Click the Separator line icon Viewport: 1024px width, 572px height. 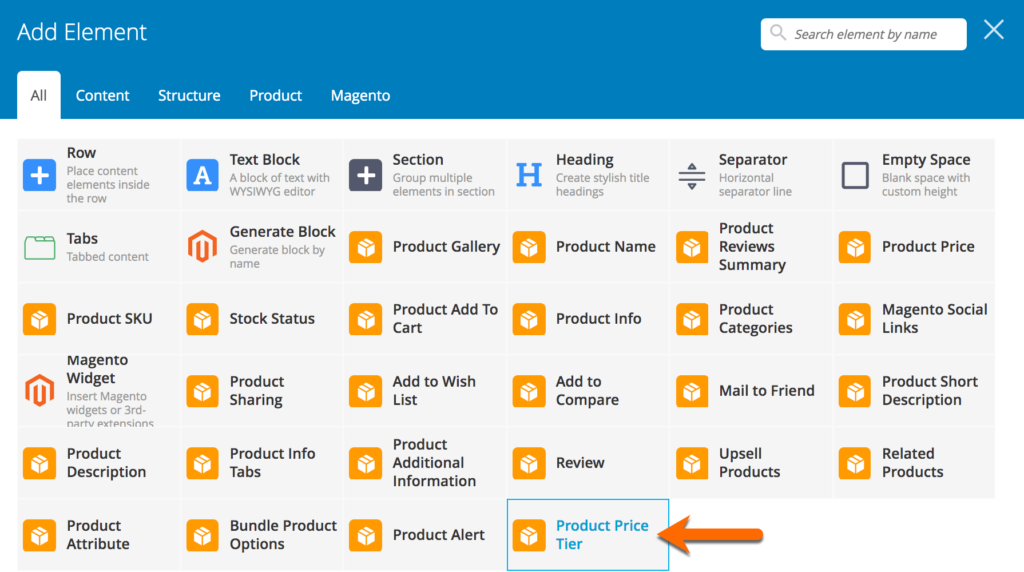pos(692,176)
